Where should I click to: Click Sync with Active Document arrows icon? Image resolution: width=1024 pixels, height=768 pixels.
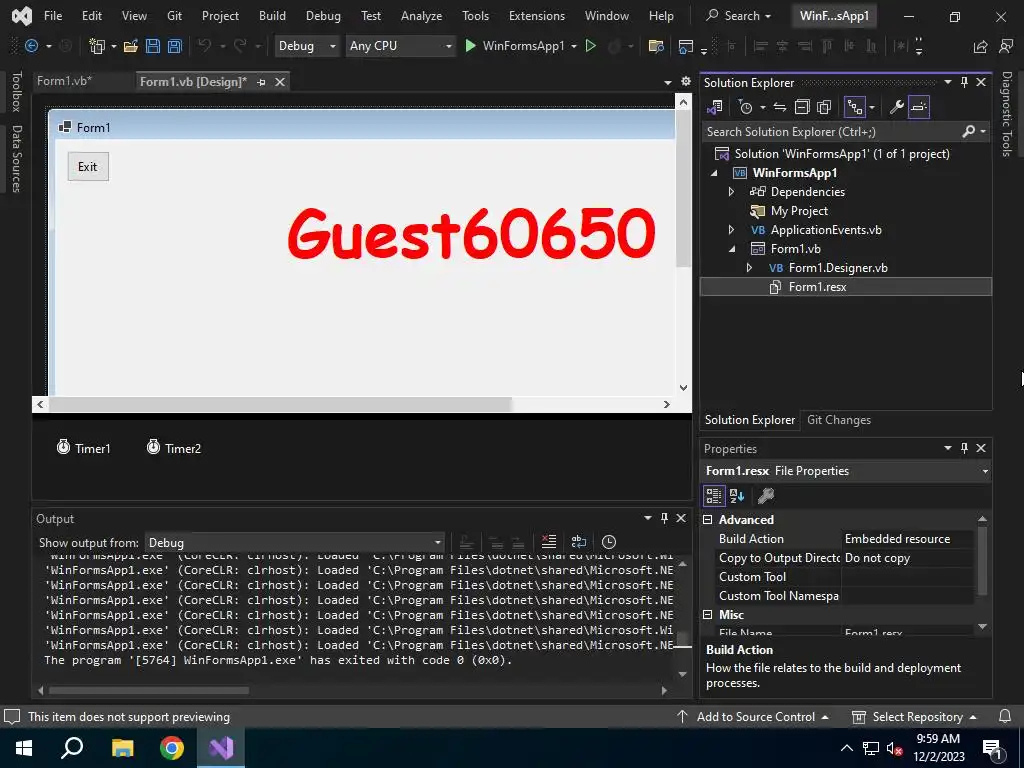click(780, 106)
